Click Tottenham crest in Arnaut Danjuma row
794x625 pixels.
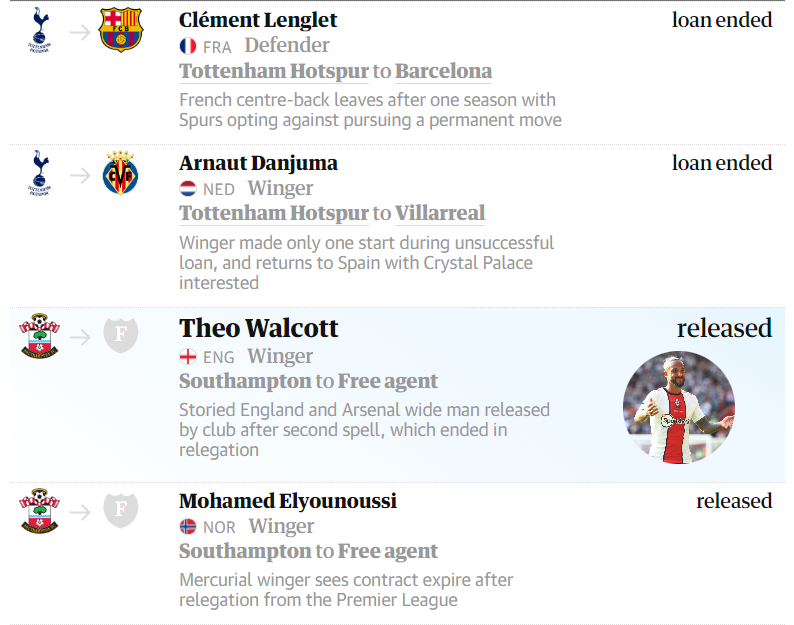point(39,173)
